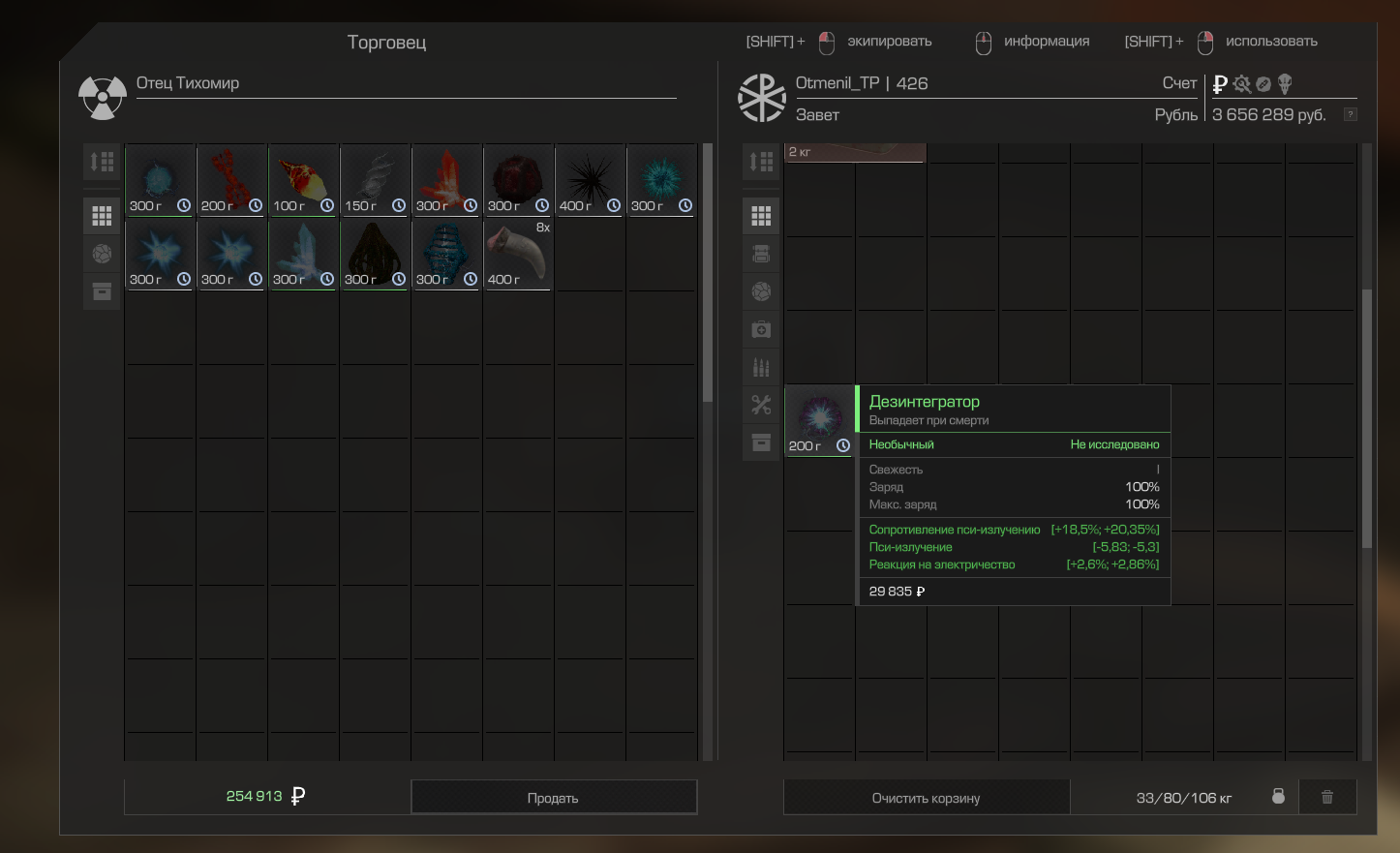1400x853 pixels.
Task: Toggle sort order in player inventory
Action: pyautogui.click(x=761, y=162)
